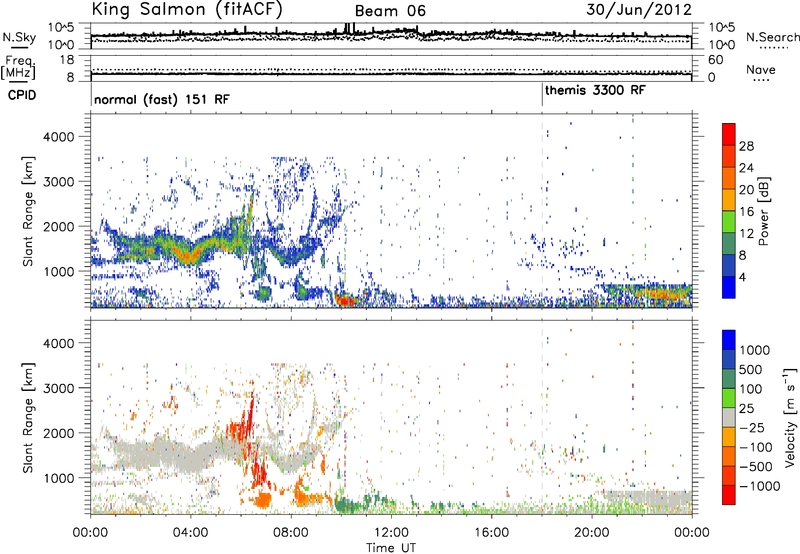The width and height of the screenshot is (800, 554).
Task: Click the date '30/Jun/2012'
Action: [639, 10]
